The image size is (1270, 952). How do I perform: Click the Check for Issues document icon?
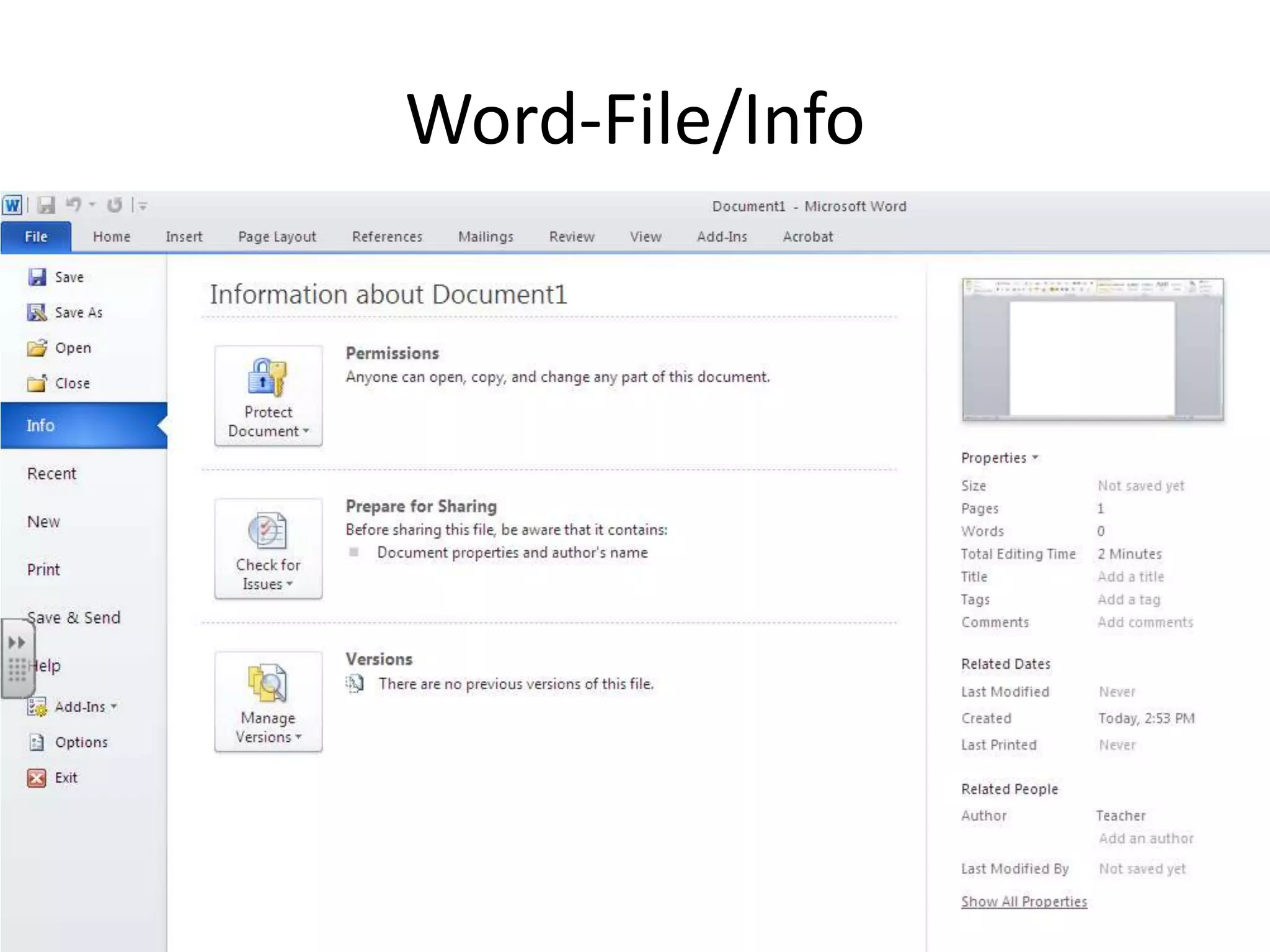tap(268, 531)
